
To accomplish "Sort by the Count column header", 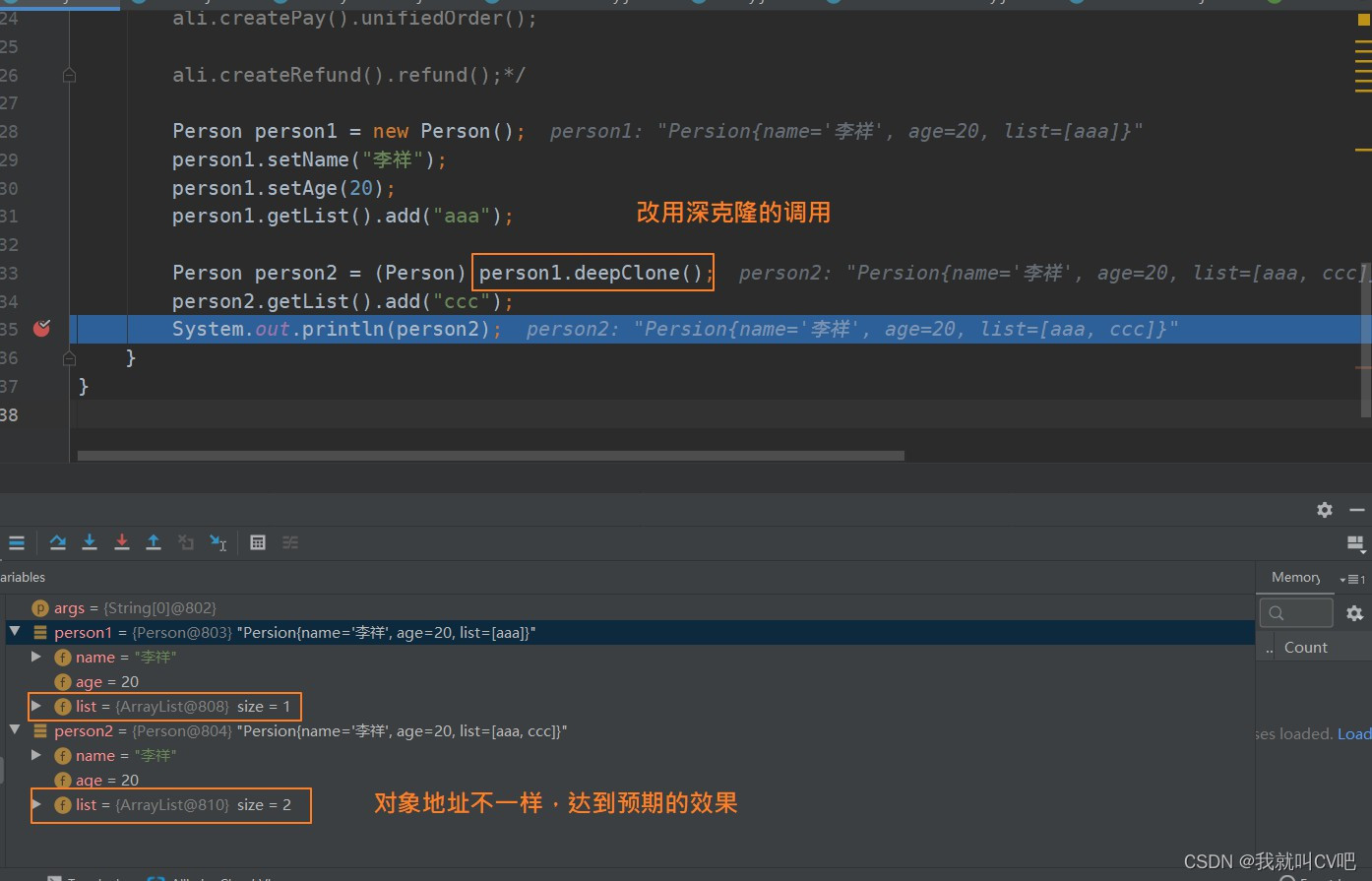I will [1305, 648].
